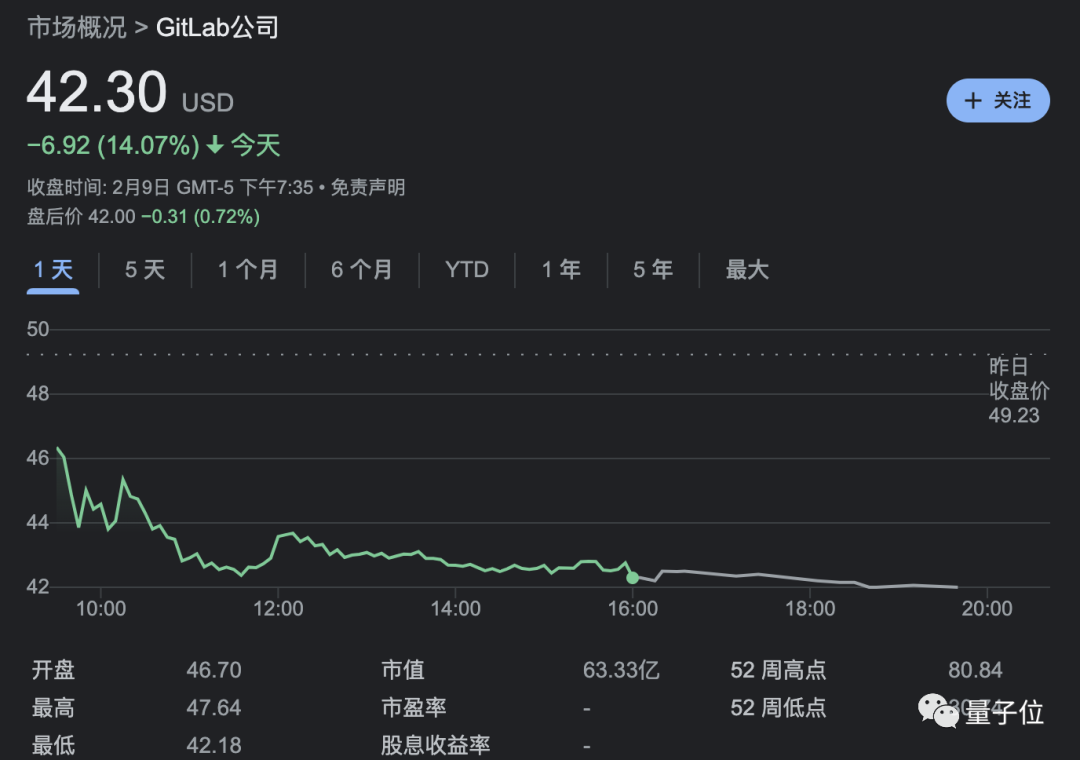Click the GitLab公司 breadcrumb title
This screenshot has height=760, width=1080.
pyautogui.click(x=216, y=29)
